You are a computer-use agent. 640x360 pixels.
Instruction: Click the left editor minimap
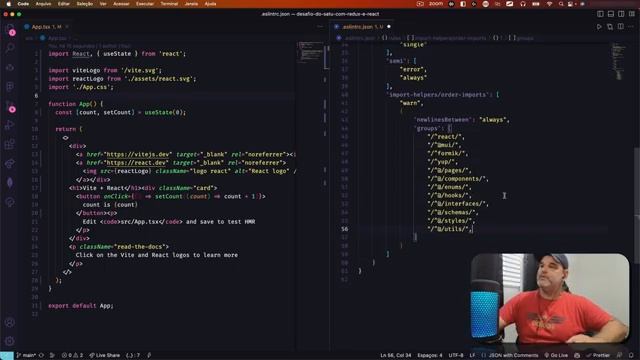pyautogui.click(x=310, y=53)
